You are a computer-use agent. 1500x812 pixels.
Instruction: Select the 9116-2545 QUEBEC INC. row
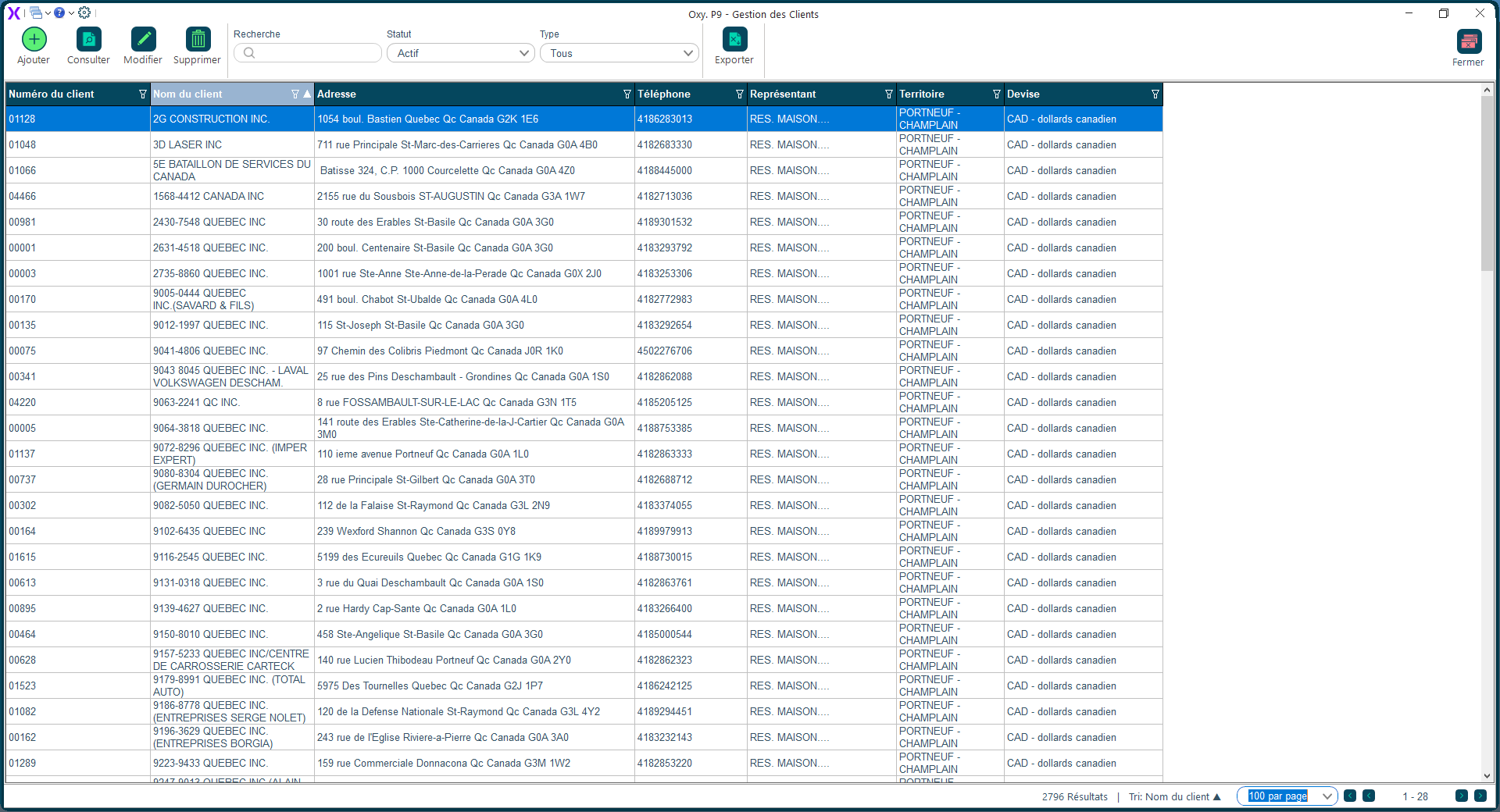584,557
